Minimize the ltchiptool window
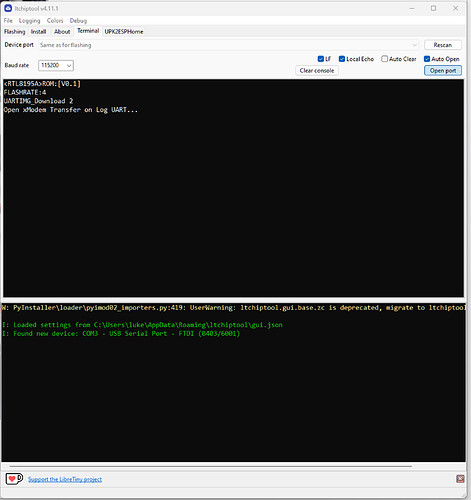471x500 pixels. pos(412,8)
